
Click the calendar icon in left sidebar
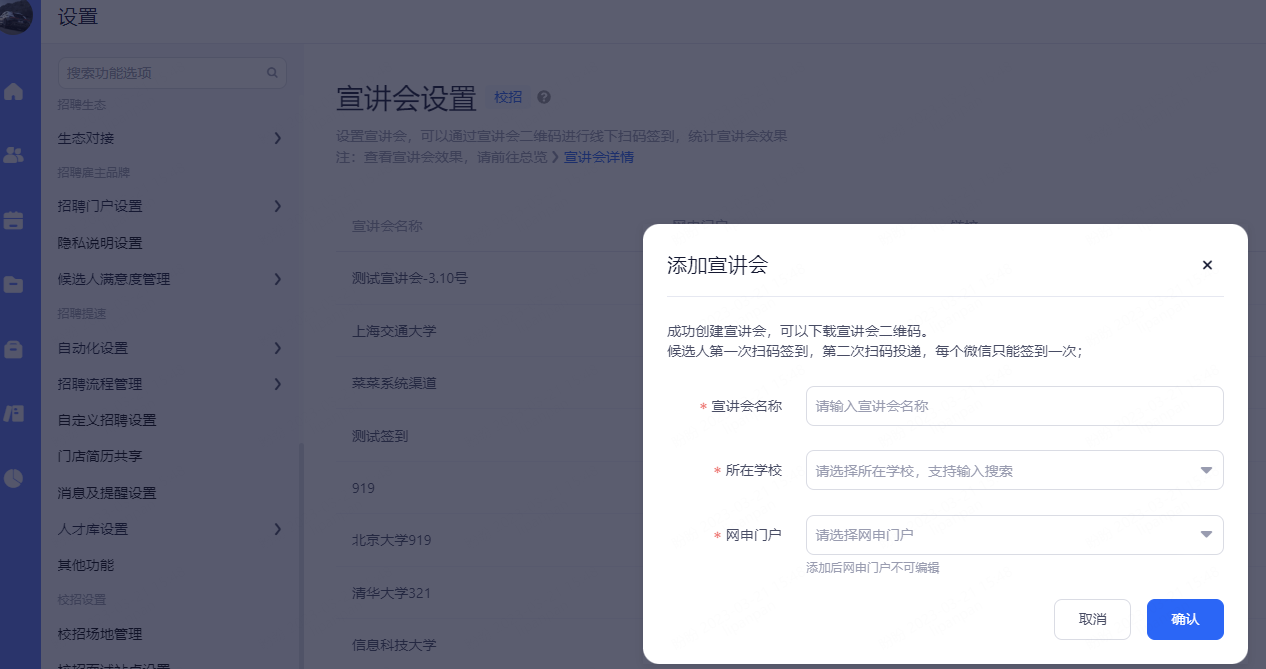click(x=14, y=221)
